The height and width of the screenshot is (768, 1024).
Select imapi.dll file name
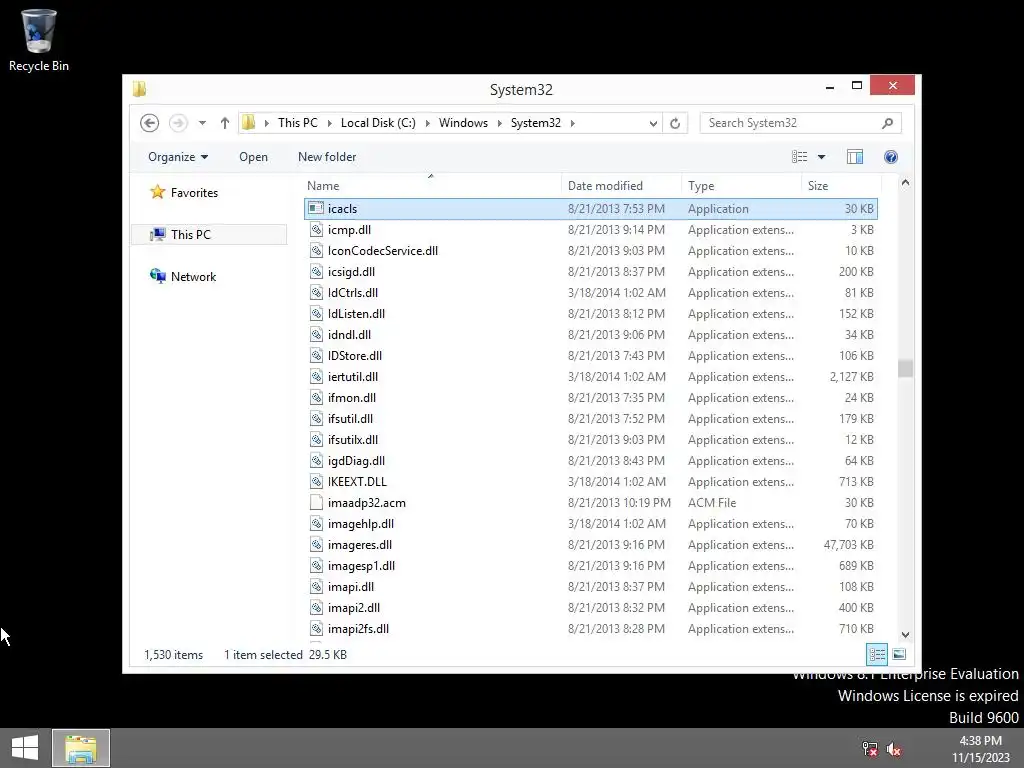(x=351, y=586)
